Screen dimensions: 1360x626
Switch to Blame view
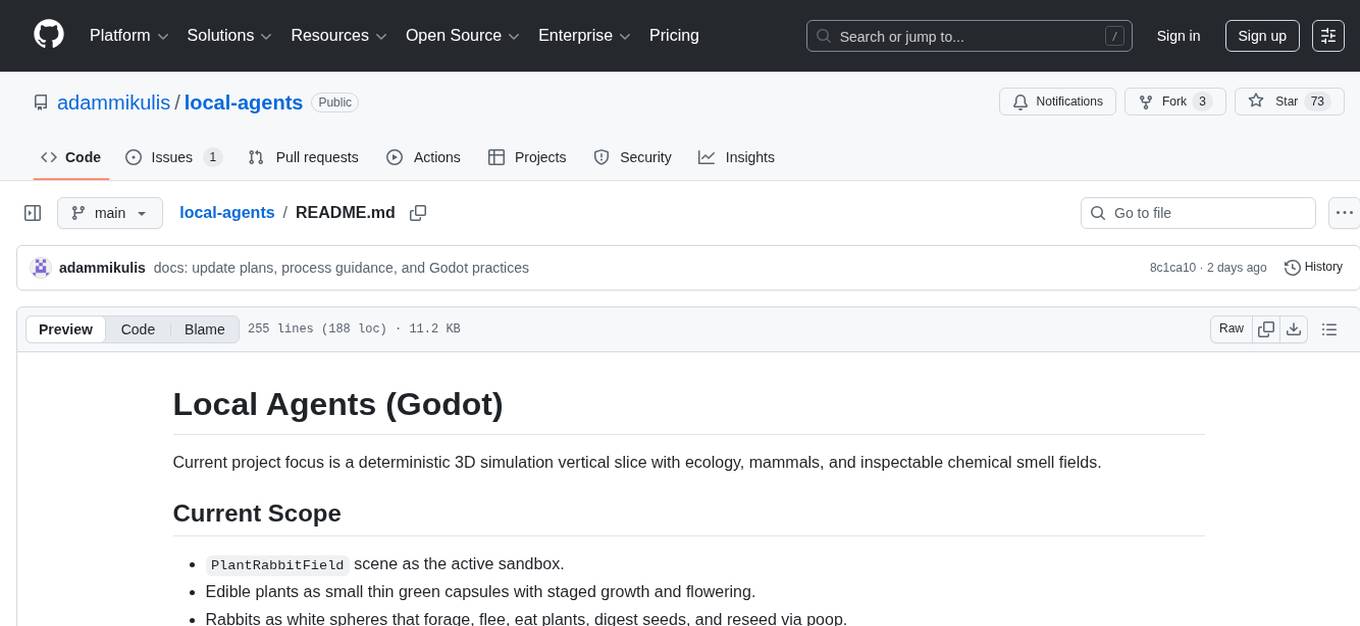pyautogui.click(x=204, y=329)
